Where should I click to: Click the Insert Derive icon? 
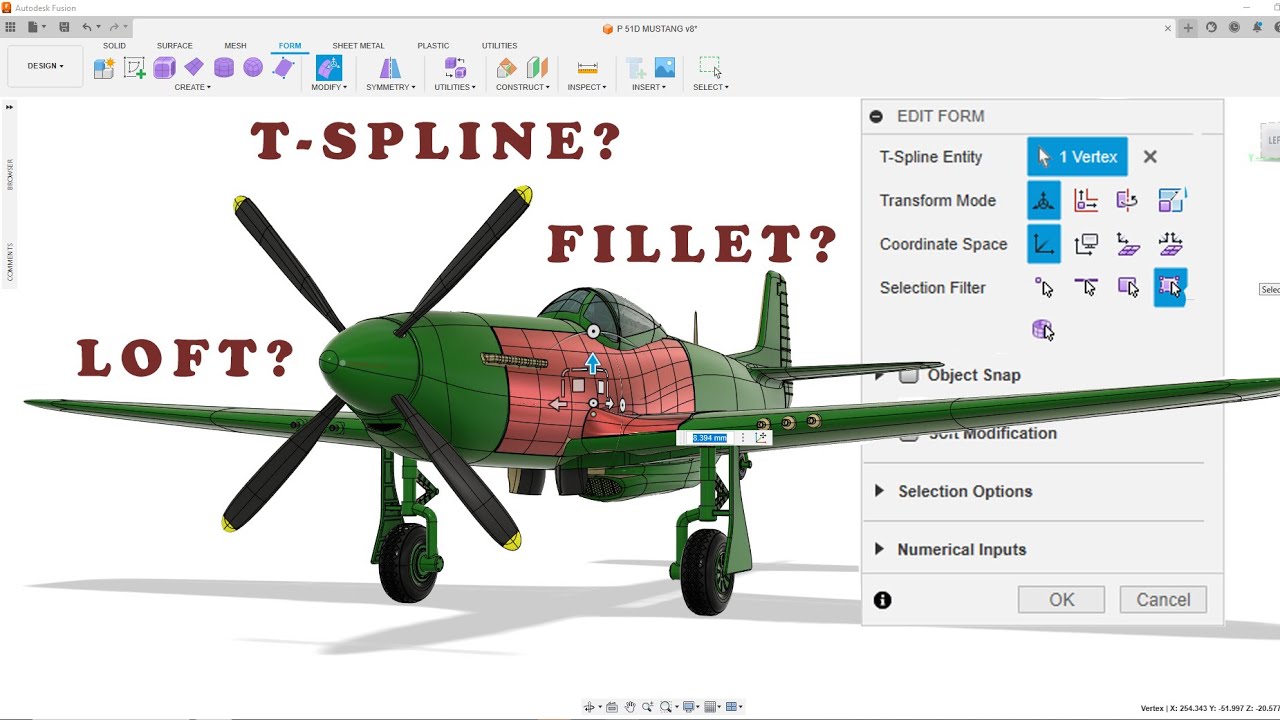click(x=635, y=67)
